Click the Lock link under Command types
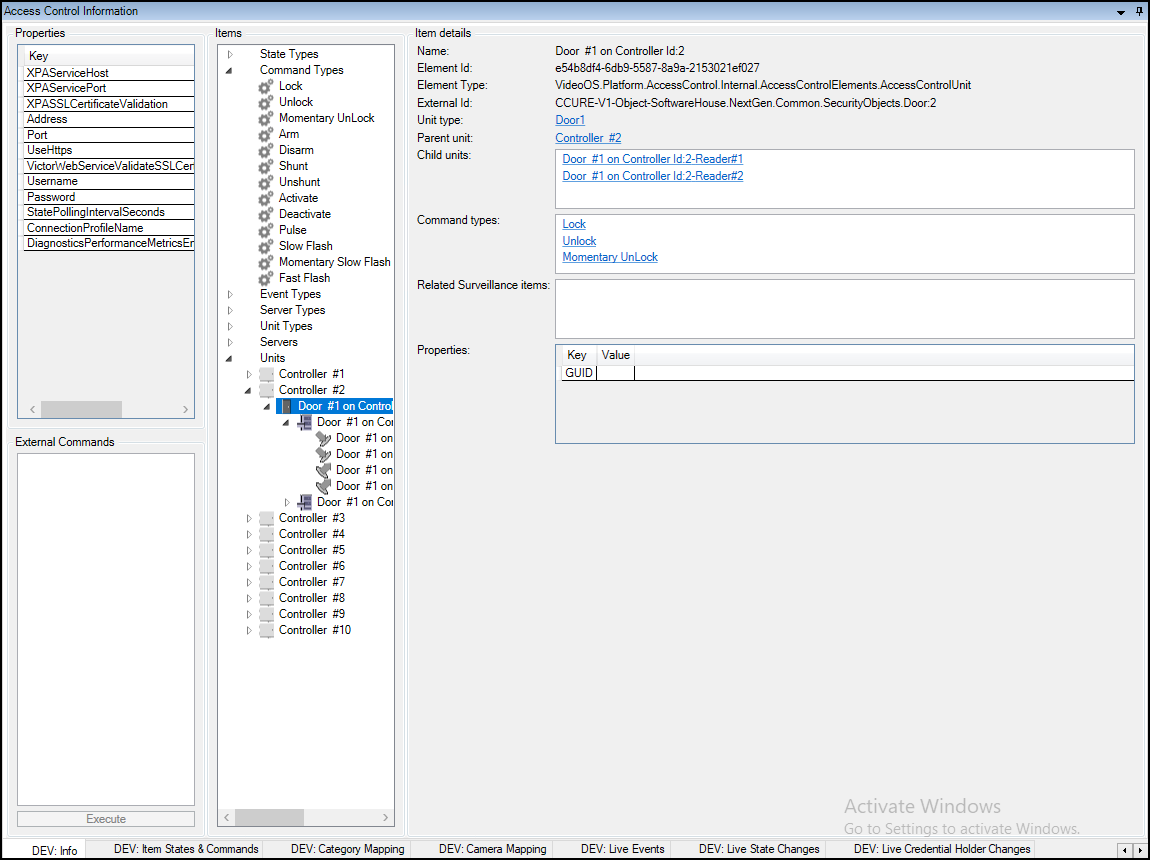The height and width of the screenshot is (860, 1150). pyautogui.click(x=574, y=224)
